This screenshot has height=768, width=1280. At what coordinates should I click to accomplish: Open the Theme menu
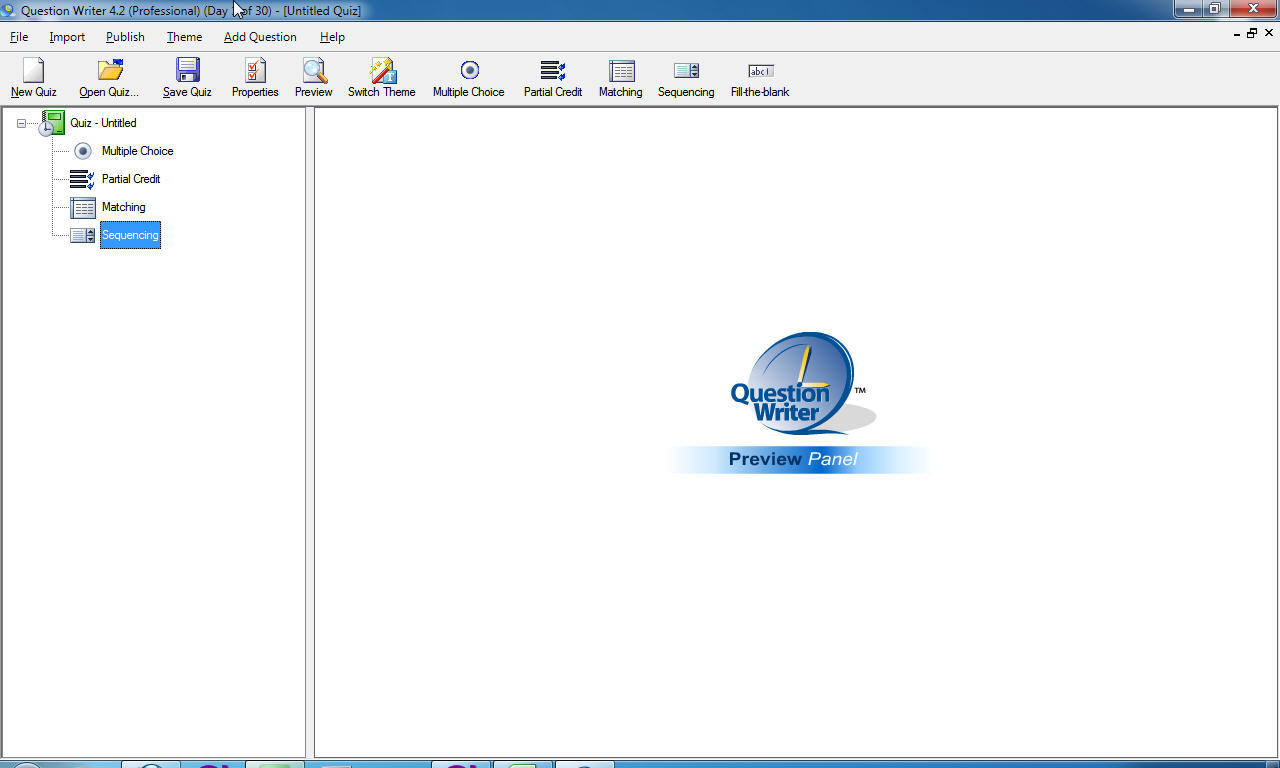pyautogui.click(x=184, y=37)
